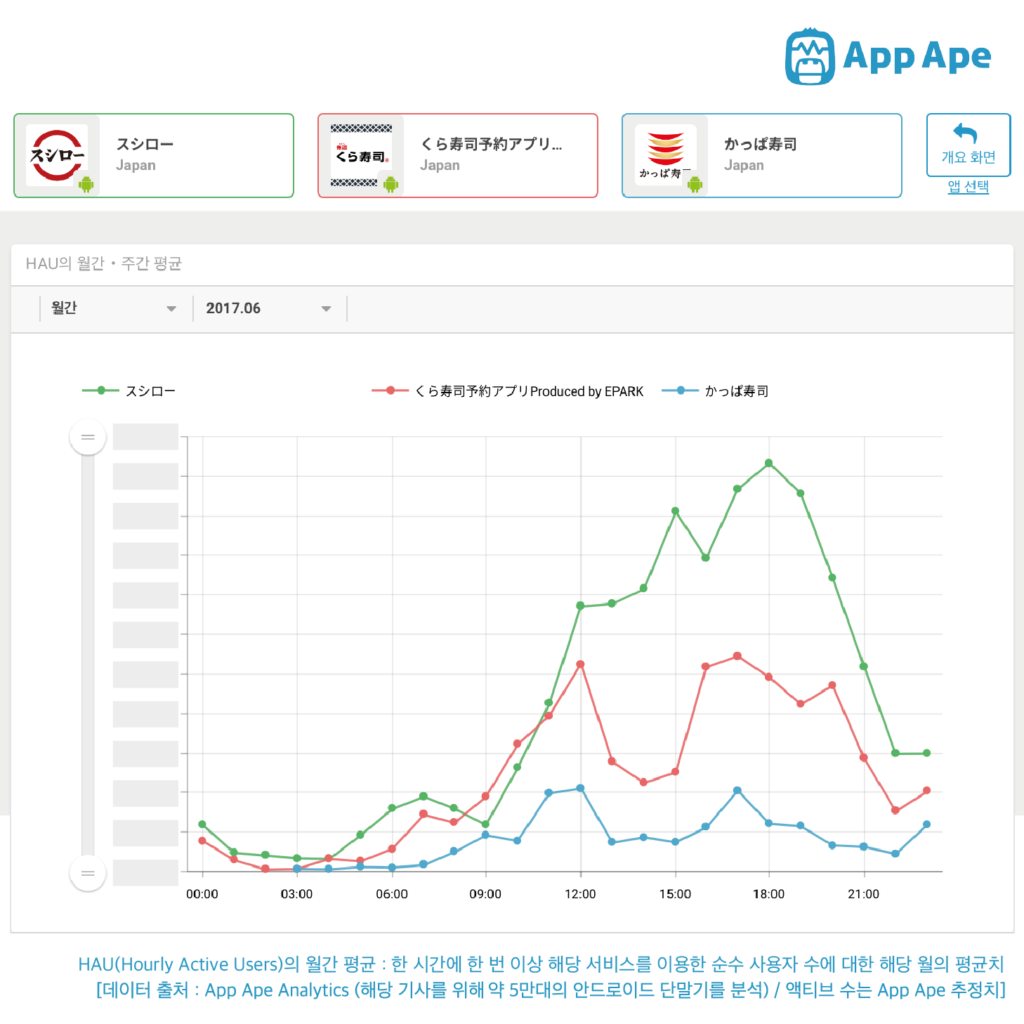1024x1024 pixels.
Task: Click the back arrow icon above 개요 화면
Action: click(x=965, y=133)
